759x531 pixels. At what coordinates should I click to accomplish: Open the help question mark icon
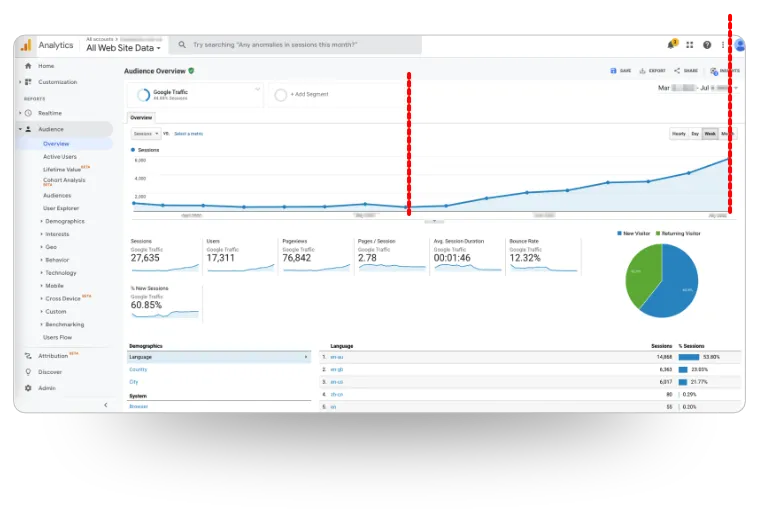707,45
